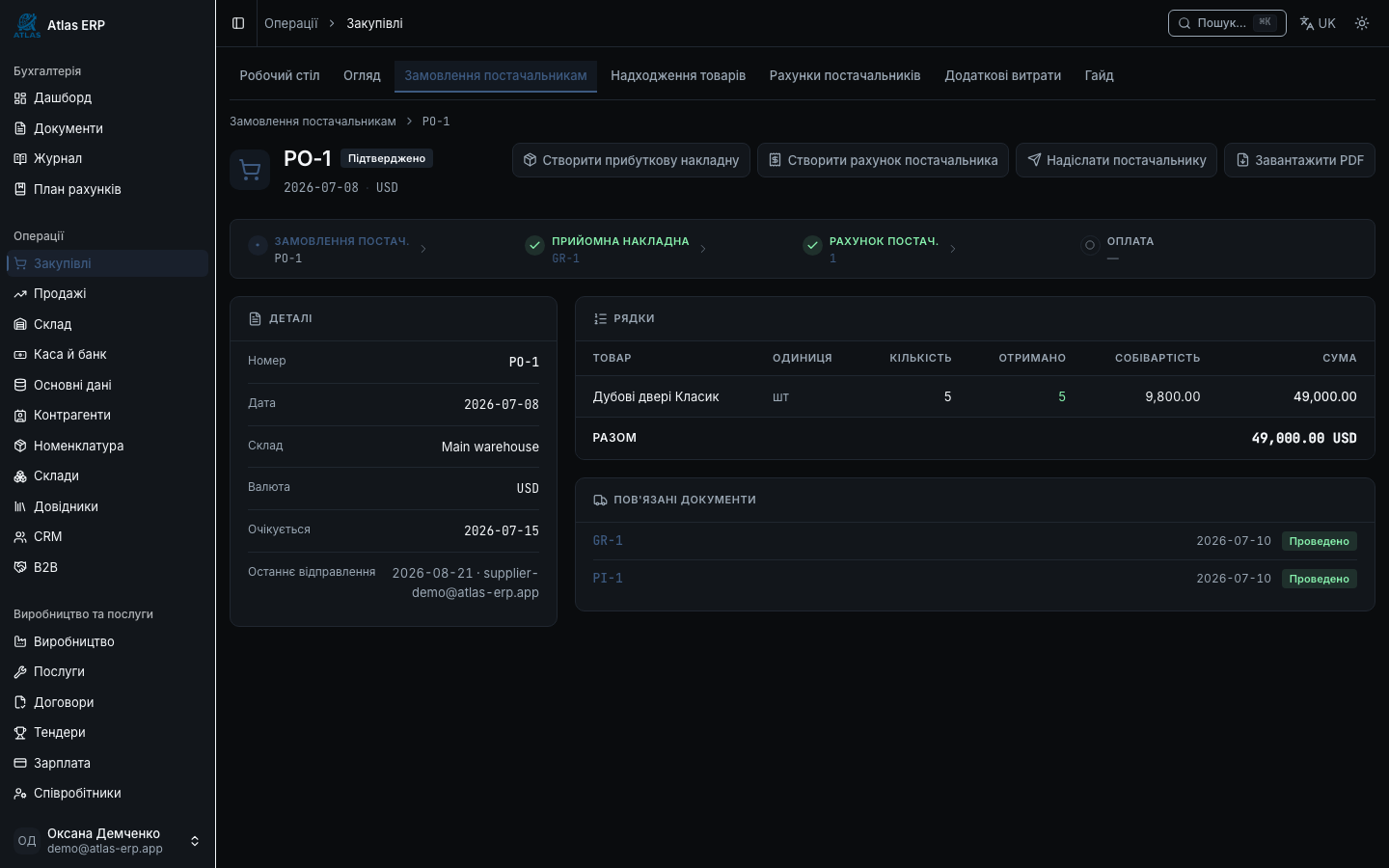Image resolution: width=1389 pixels, height=868 pixels.
Task: Open Склад in the sidebar
Action: coord(107,324)
